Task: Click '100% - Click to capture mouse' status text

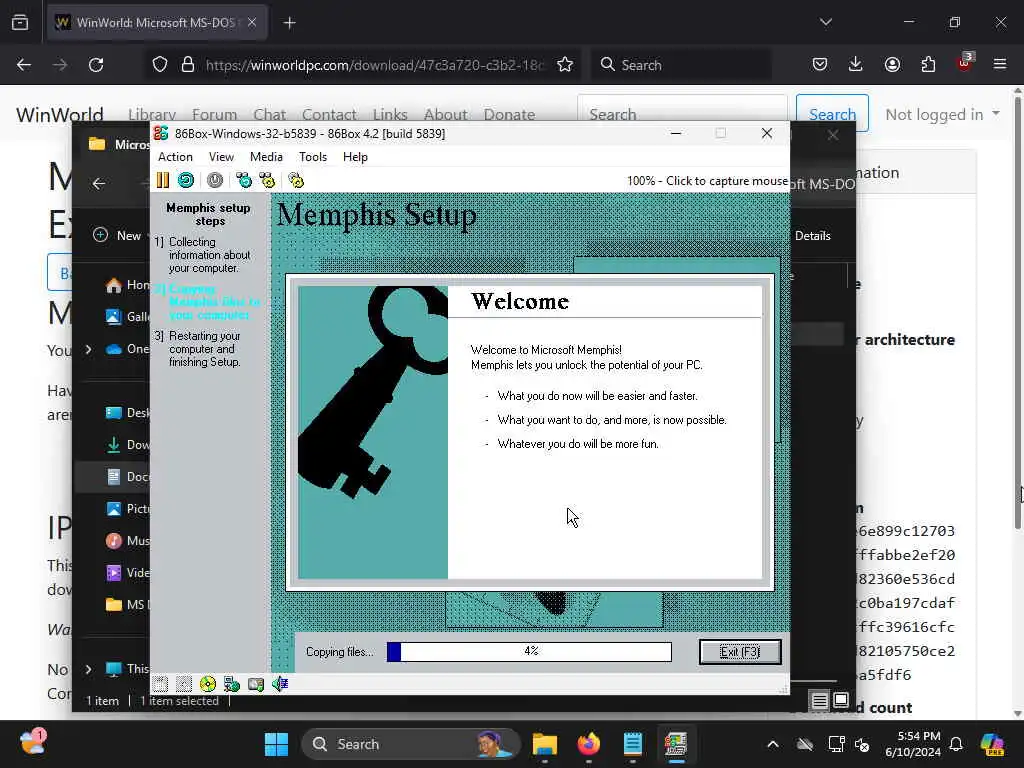Action: pos(707,181)
